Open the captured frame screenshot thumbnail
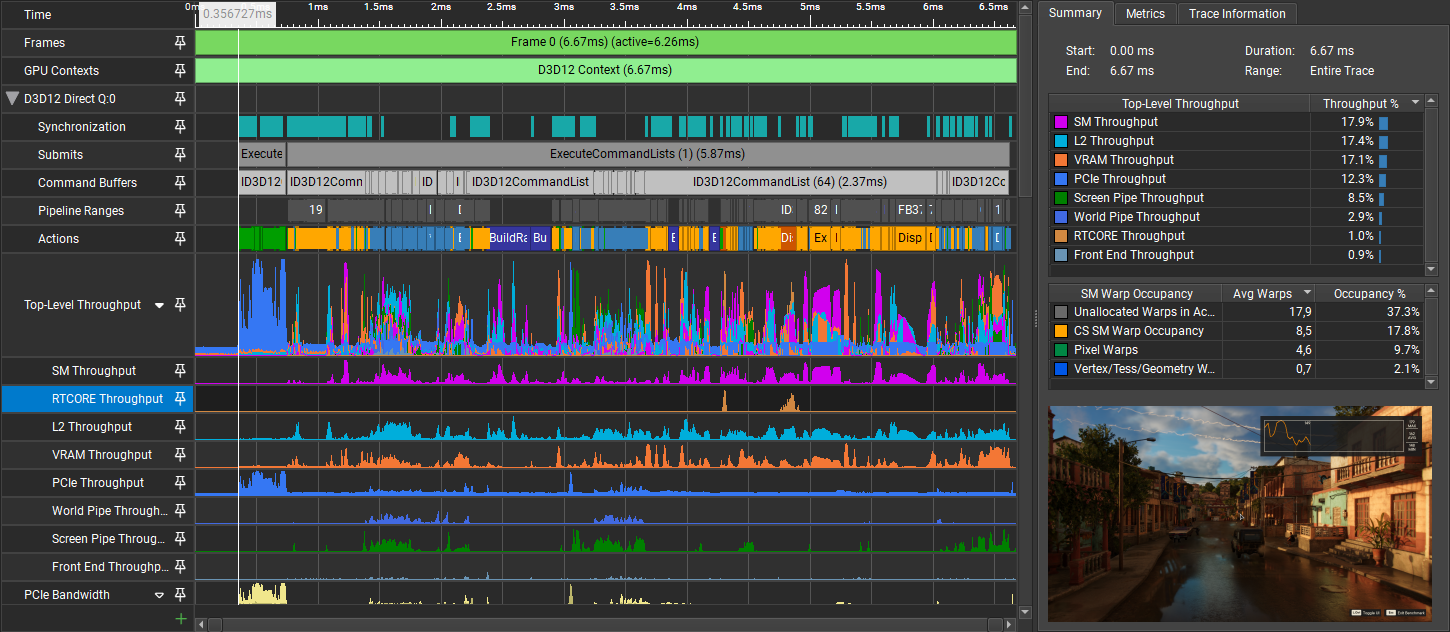The height and width of the screenshot is (632, 1450). 1240,513
